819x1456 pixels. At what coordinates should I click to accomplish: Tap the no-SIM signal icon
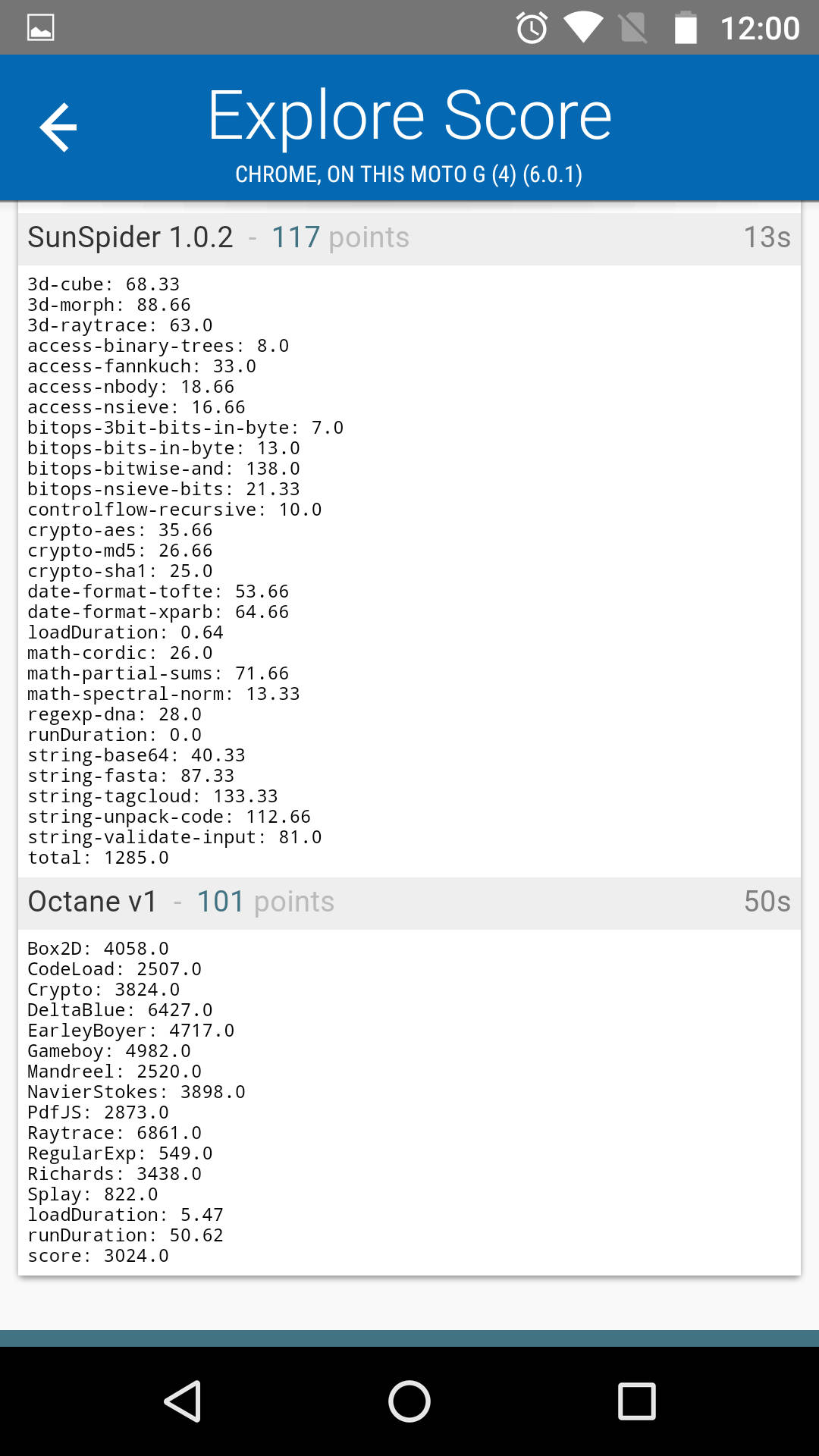coord(633,28)
